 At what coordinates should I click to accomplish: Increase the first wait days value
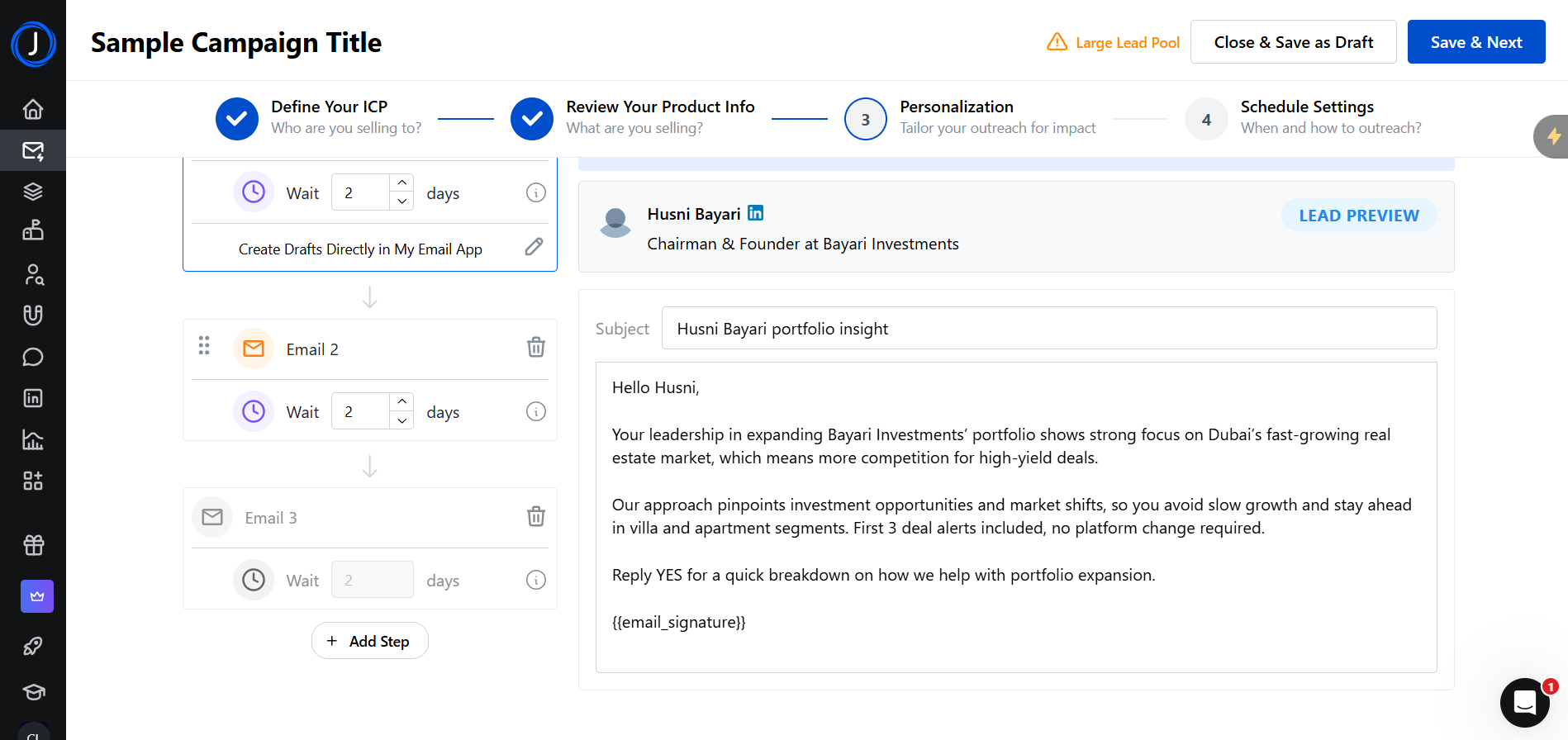click(x=402, y=183)
